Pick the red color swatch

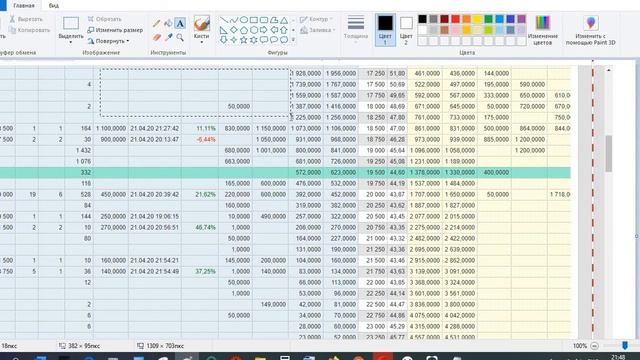click(455, 19)
